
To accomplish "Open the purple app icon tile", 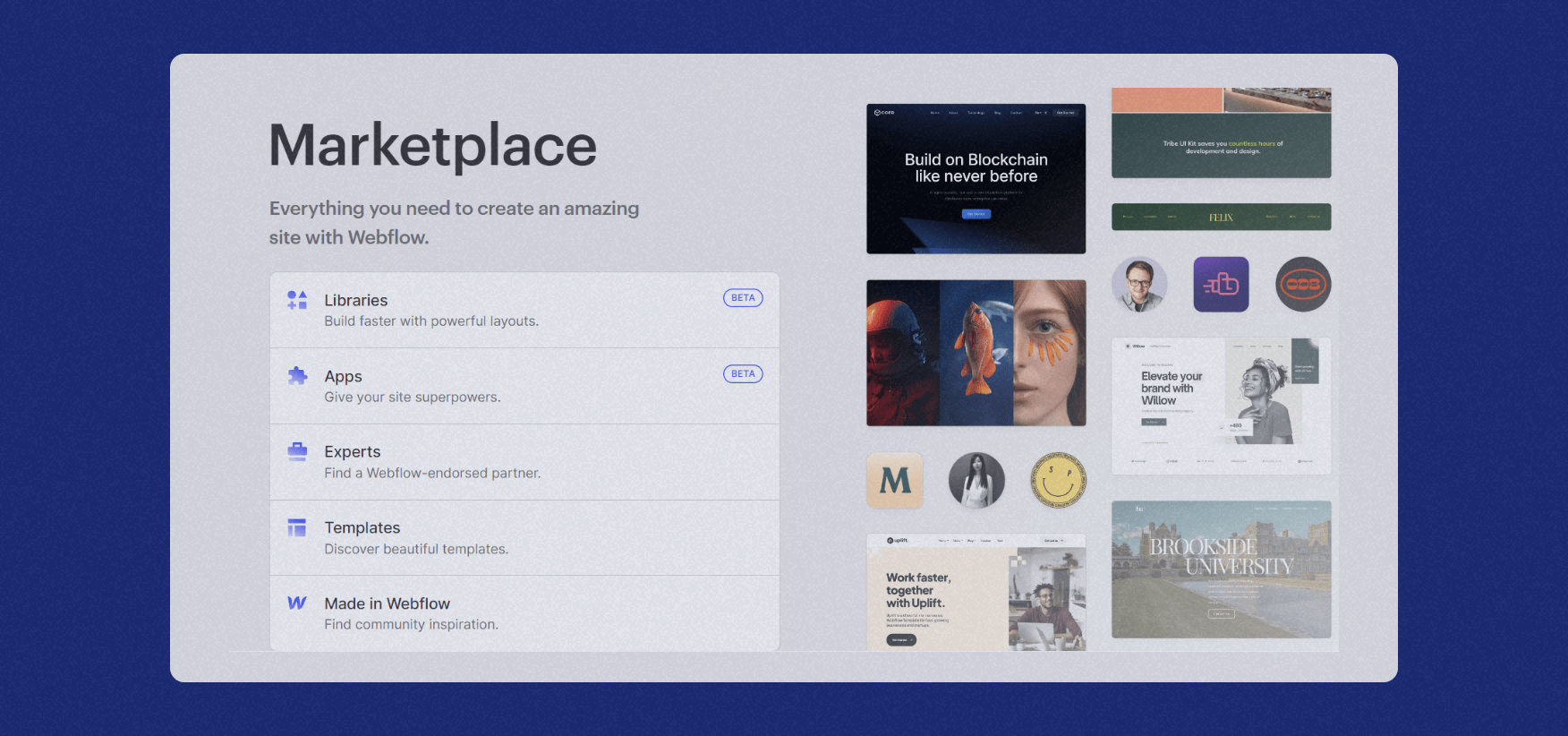I will pos(1221,285).
